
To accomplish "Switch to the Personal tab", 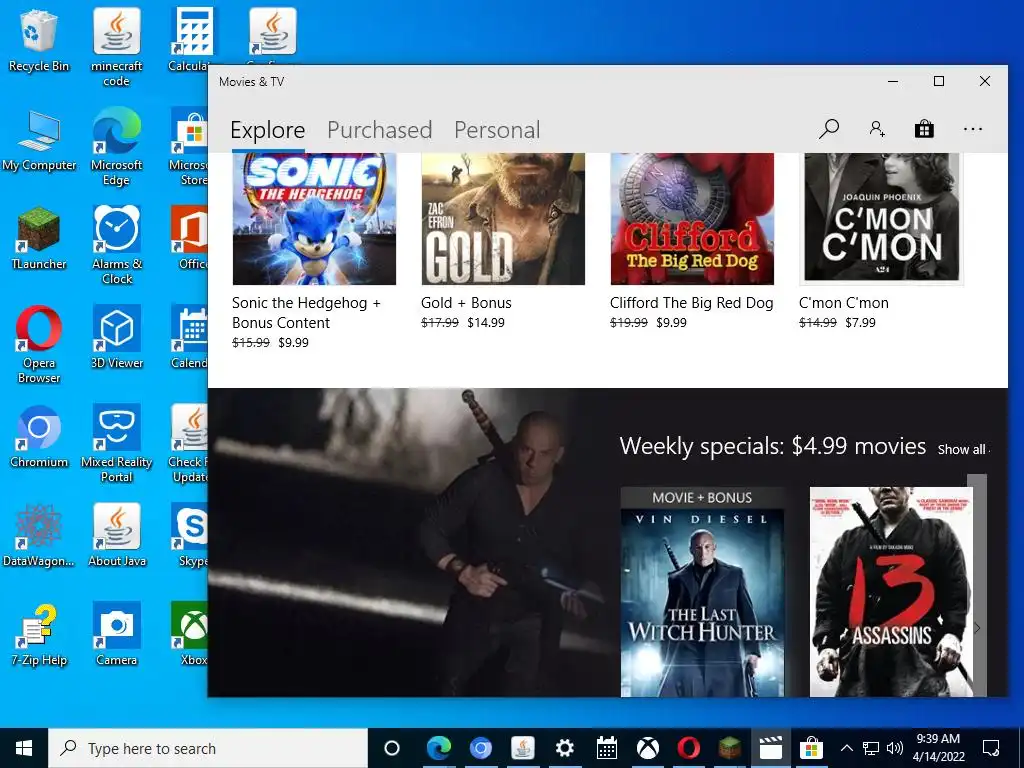I will 497,130.
